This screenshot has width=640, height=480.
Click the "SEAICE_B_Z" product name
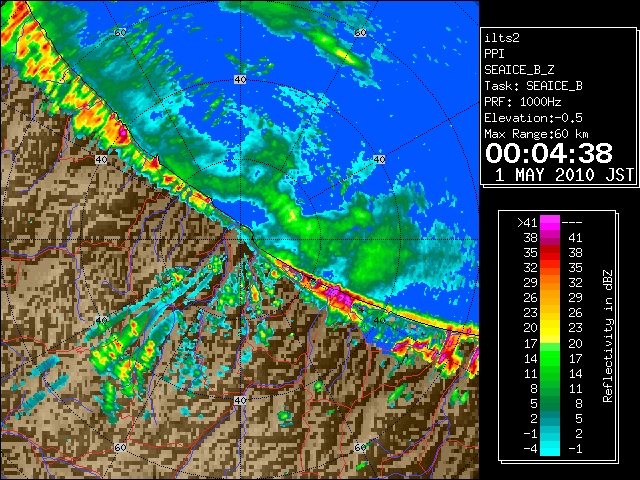[519, 70]
